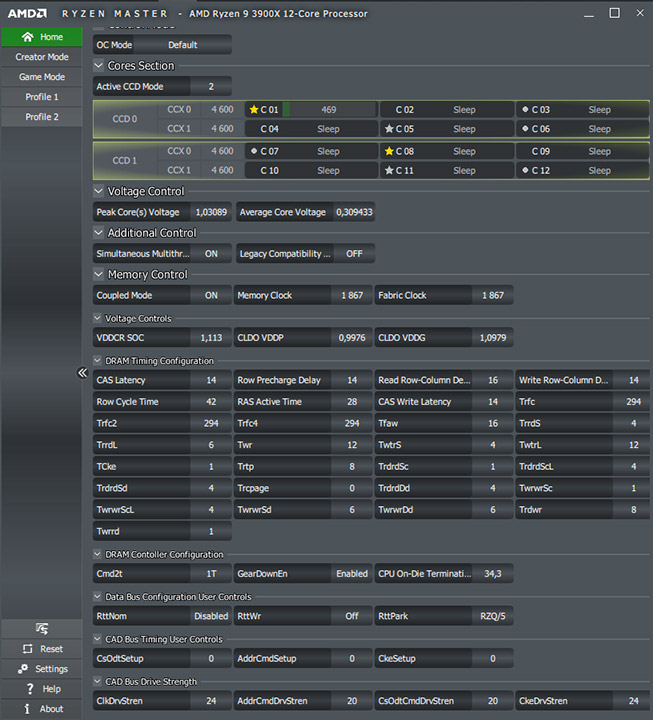Click the Memory Clock value 1 867

(x=352, y=295)
